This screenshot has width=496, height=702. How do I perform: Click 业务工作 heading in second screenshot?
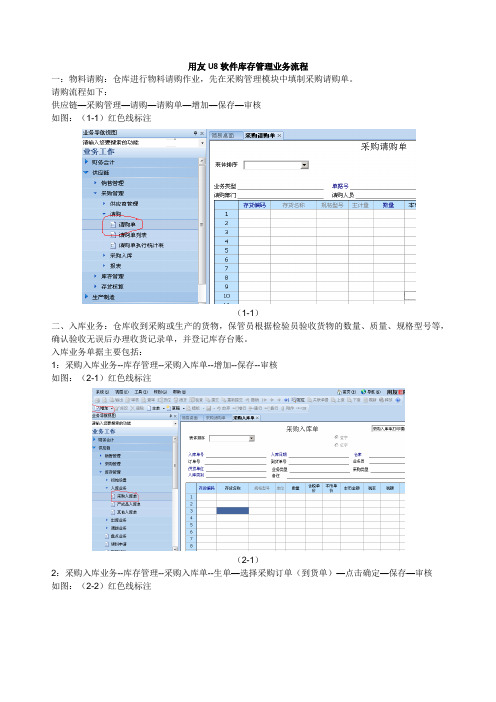(104, 431)
